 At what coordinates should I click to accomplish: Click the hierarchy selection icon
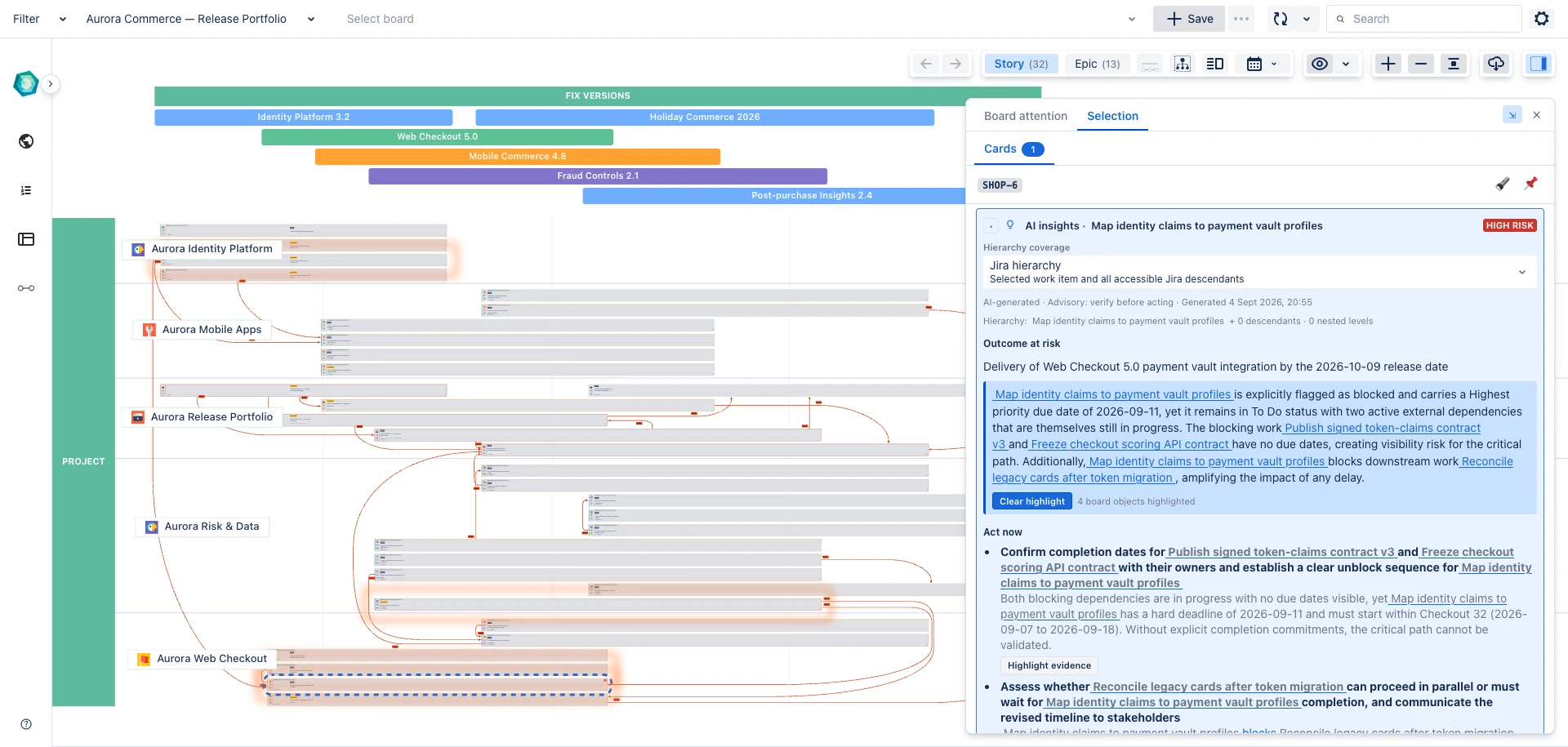pyautogui.click(x=1183, y=64)
